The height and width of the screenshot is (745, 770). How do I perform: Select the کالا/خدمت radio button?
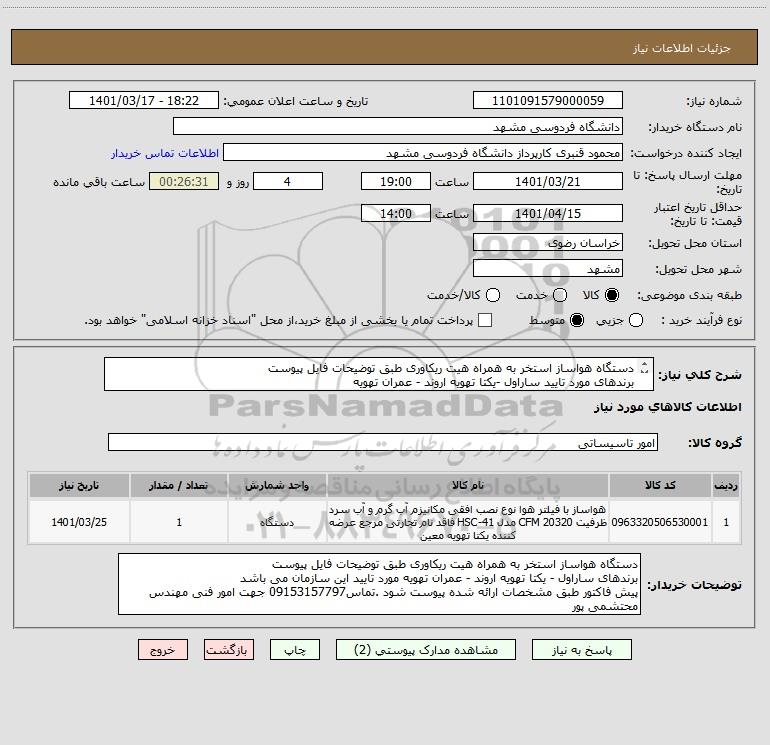pyautogui.click(x=493, y=295)
